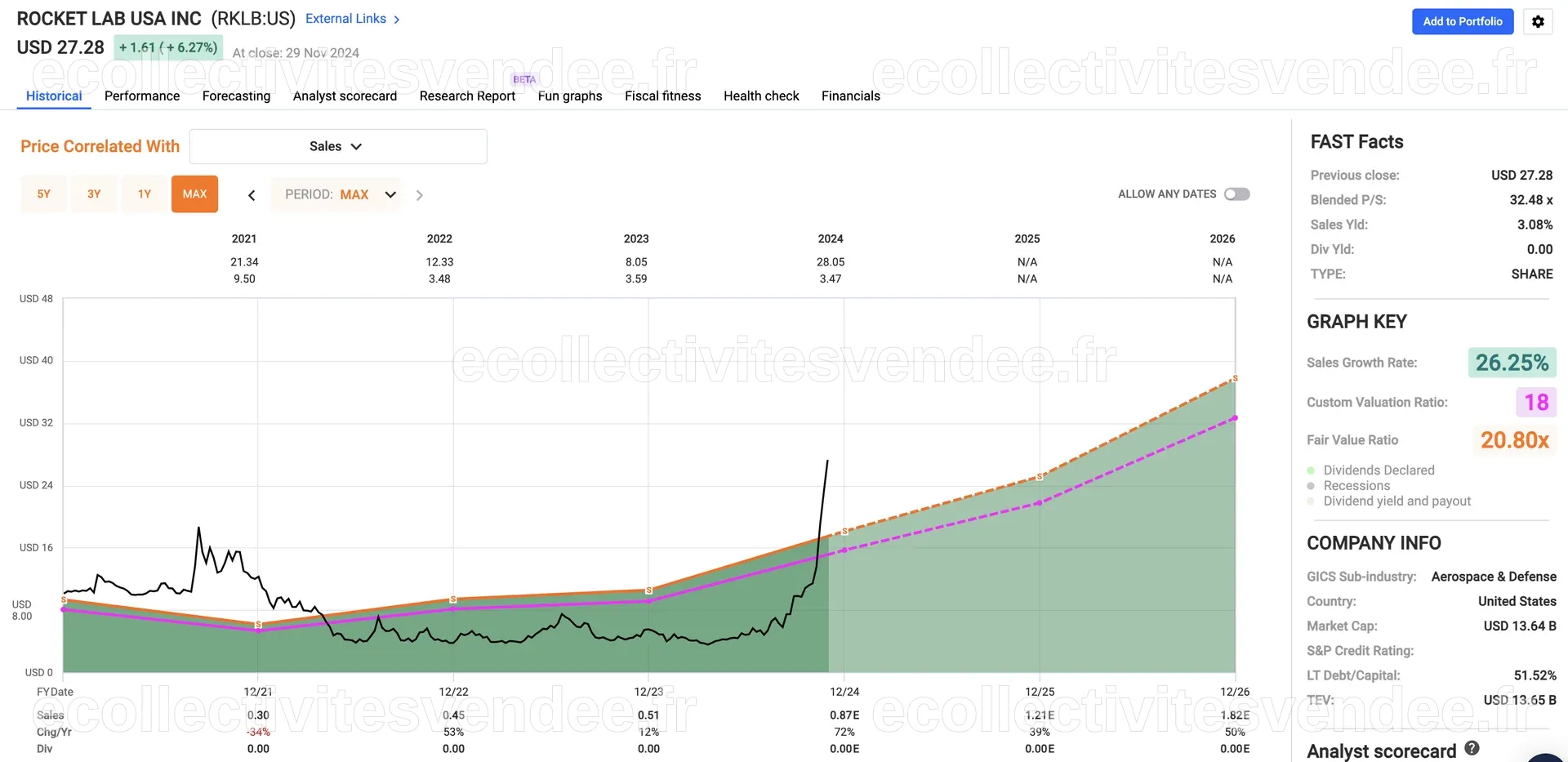
Task: Select the MAX time range button
Action: tap(194, 194)
